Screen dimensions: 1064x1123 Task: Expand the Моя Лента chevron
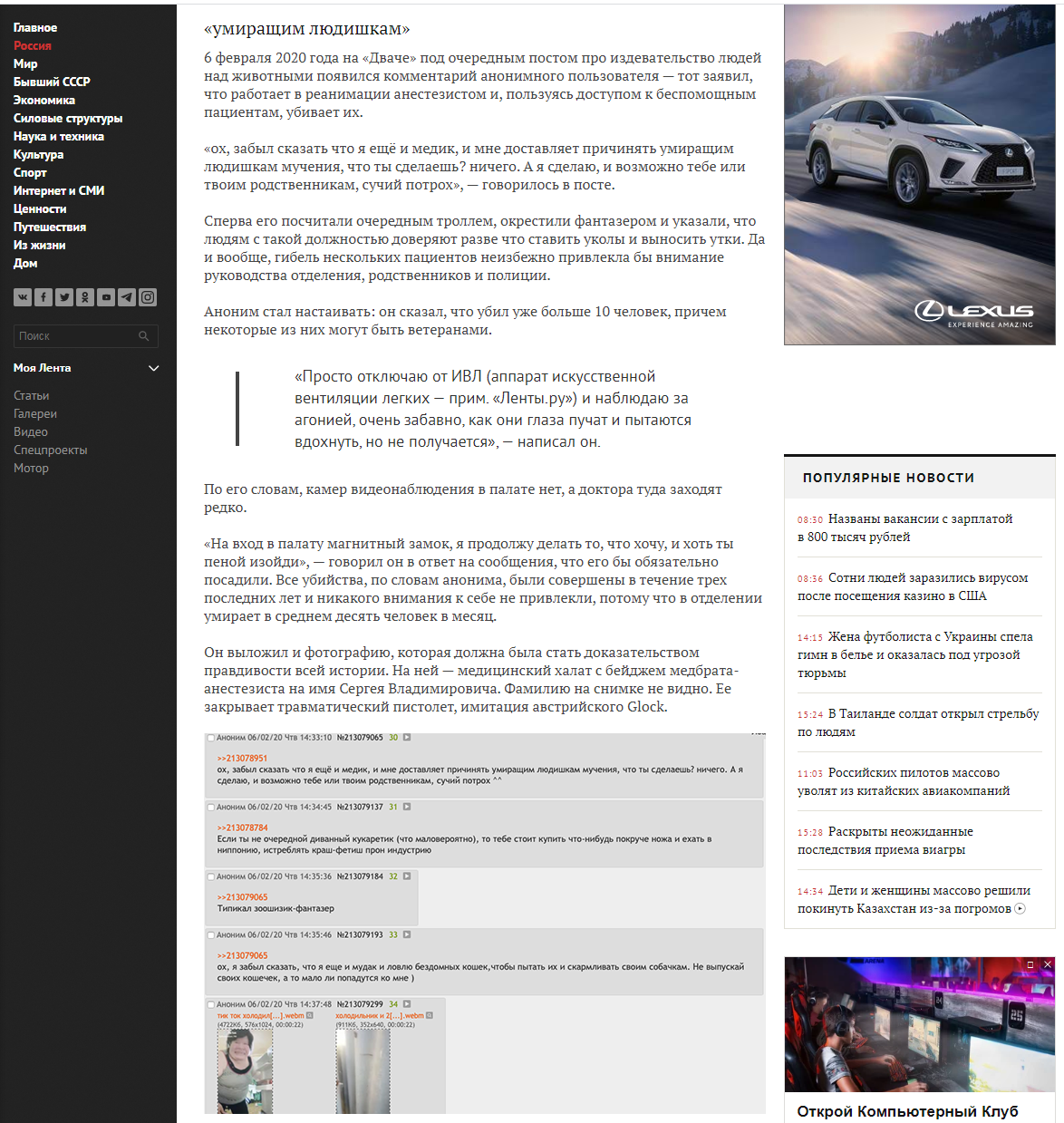click(x=153, y=368)
